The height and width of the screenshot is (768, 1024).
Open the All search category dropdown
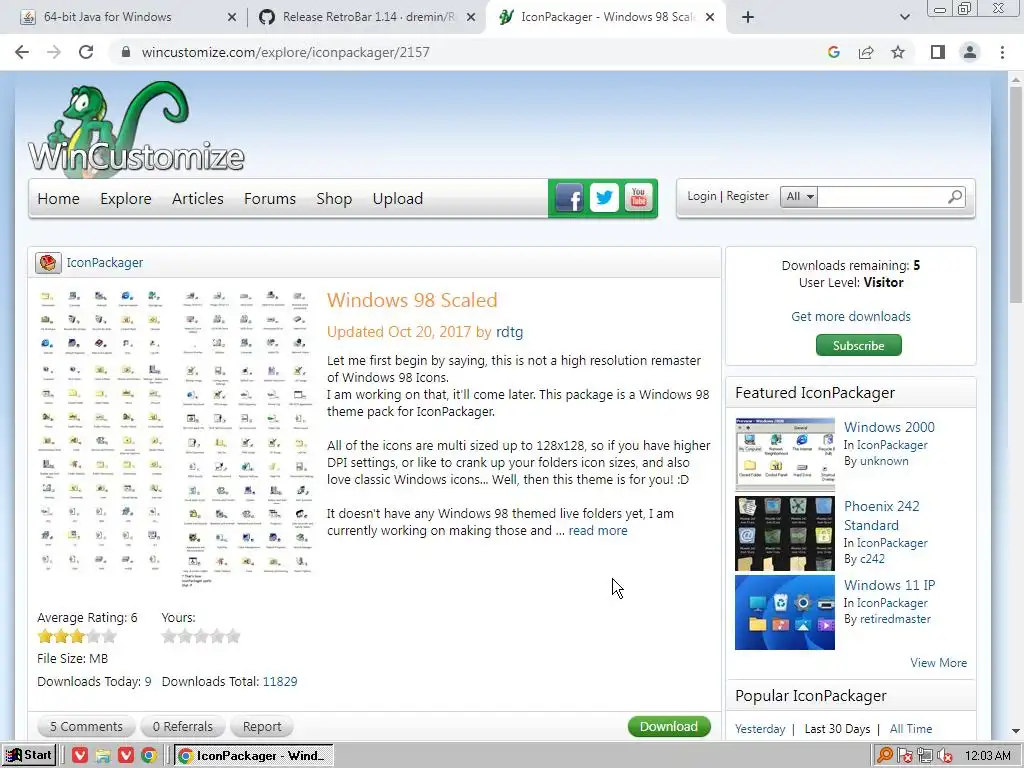point(799,197)
